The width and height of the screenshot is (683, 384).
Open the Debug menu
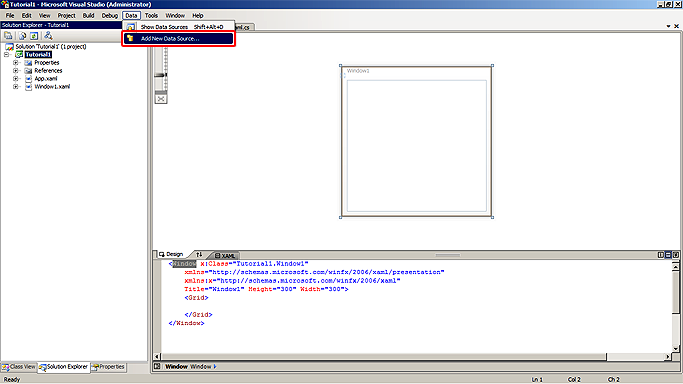110,15
